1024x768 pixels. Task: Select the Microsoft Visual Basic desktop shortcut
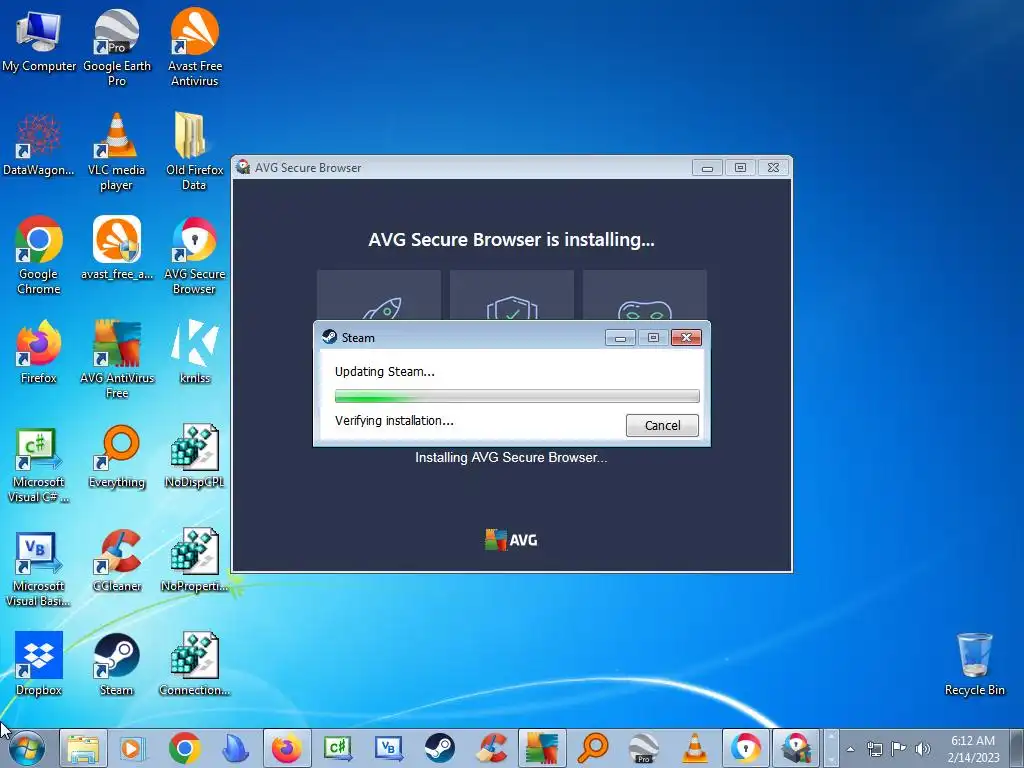[39, 568]
